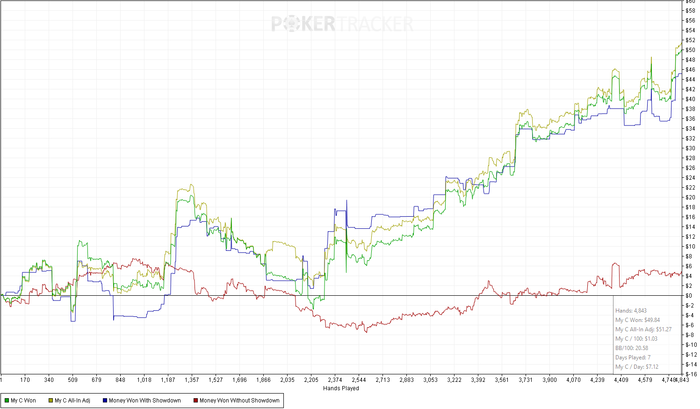Click the 'Hands: 4,843' stat line
The height and width of the screenshot is (409, 700).
point(631,310)
